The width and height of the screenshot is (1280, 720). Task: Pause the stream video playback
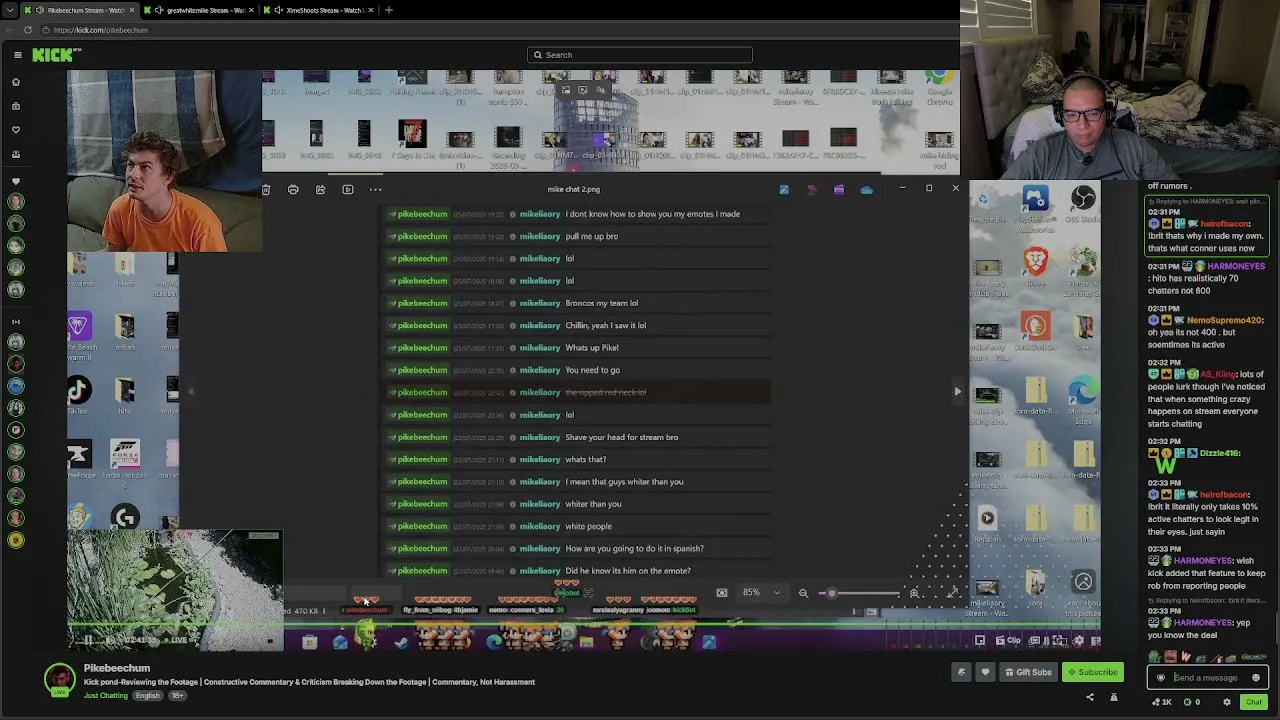tap(88, 640)
